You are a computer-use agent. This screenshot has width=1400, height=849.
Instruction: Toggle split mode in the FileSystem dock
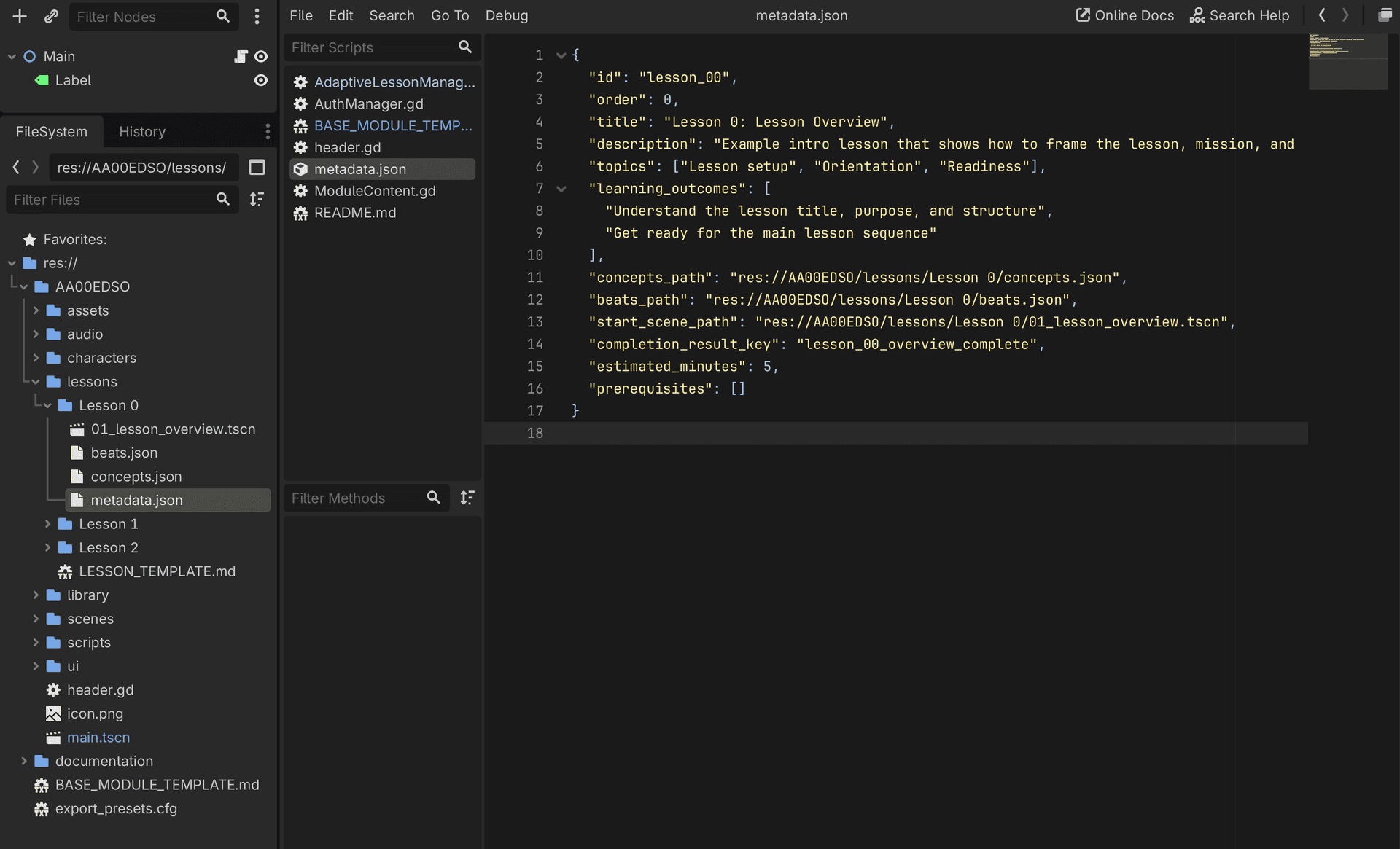[257, 168]
